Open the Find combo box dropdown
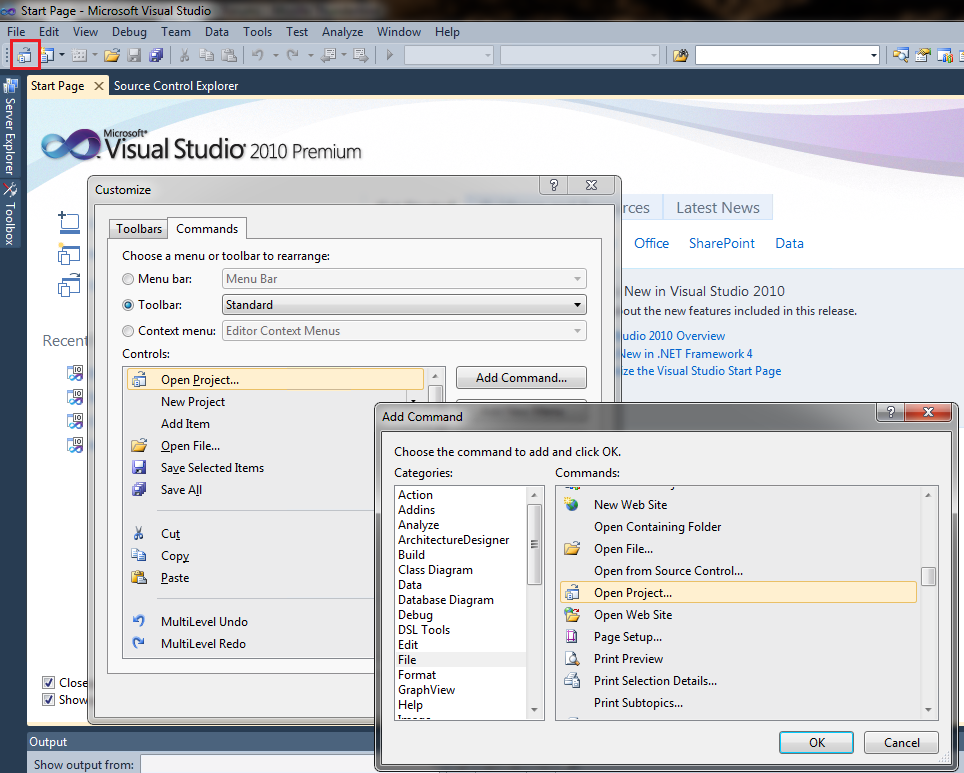 point(874,55)
